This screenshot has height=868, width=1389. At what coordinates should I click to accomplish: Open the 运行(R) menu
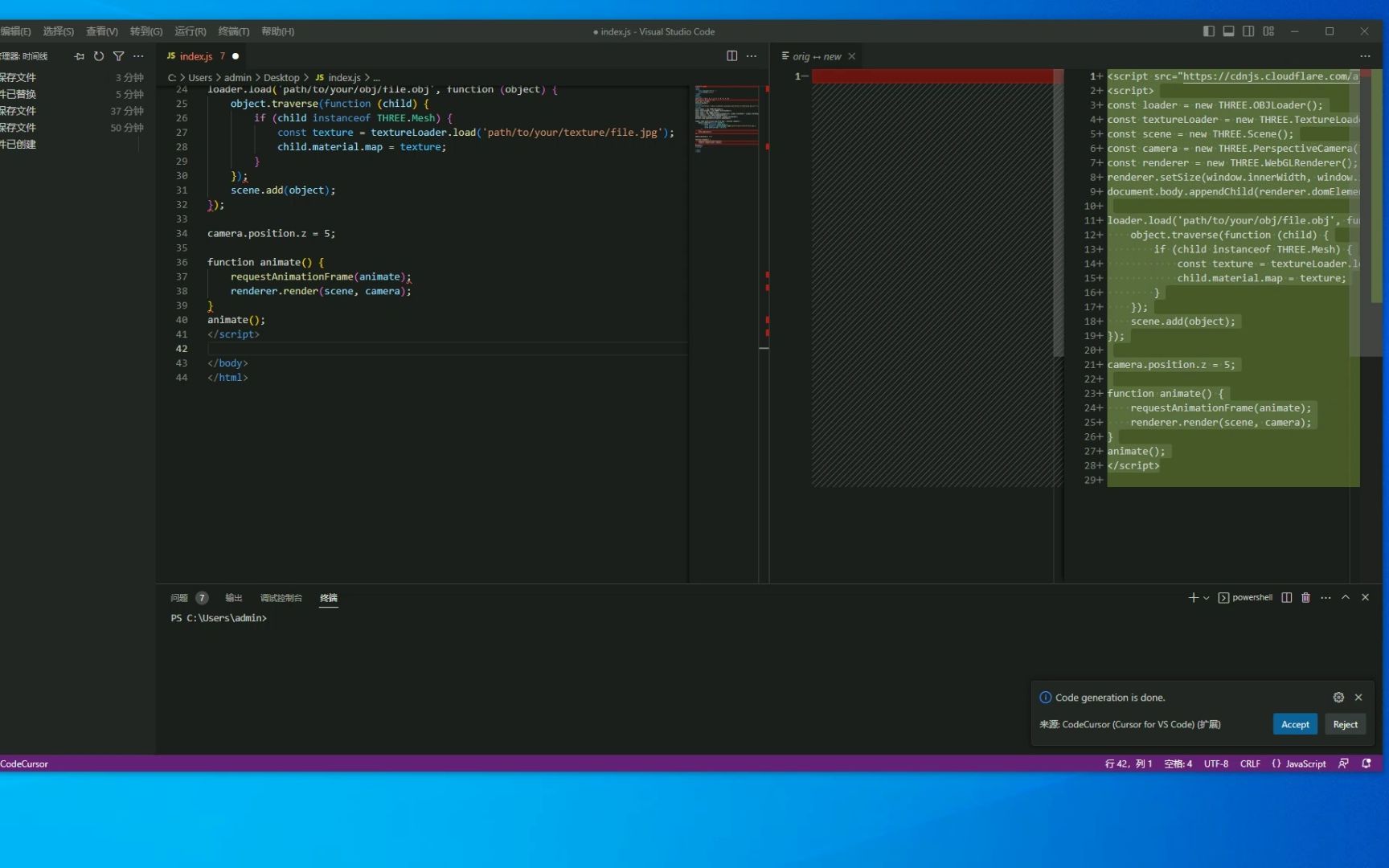[x=191, y=31]
